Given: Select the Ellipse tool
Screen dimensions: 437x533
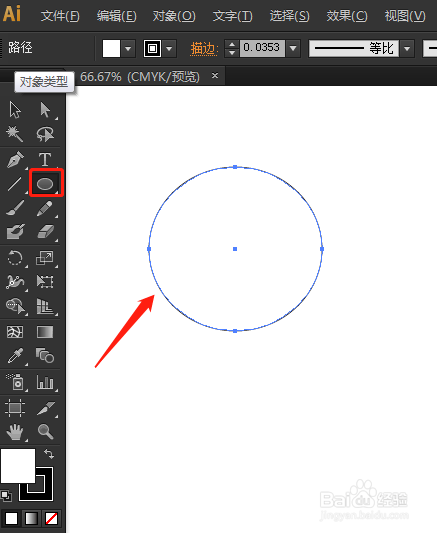Looking at the screenshot, I should [45, 184].
